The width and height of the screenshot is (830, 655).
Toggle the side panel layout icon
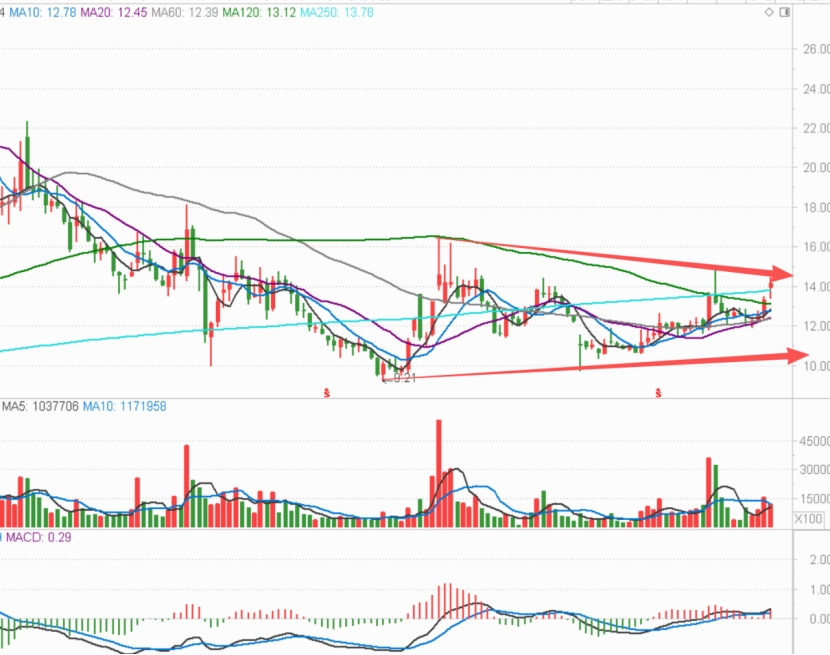click(x=785, y=12)
